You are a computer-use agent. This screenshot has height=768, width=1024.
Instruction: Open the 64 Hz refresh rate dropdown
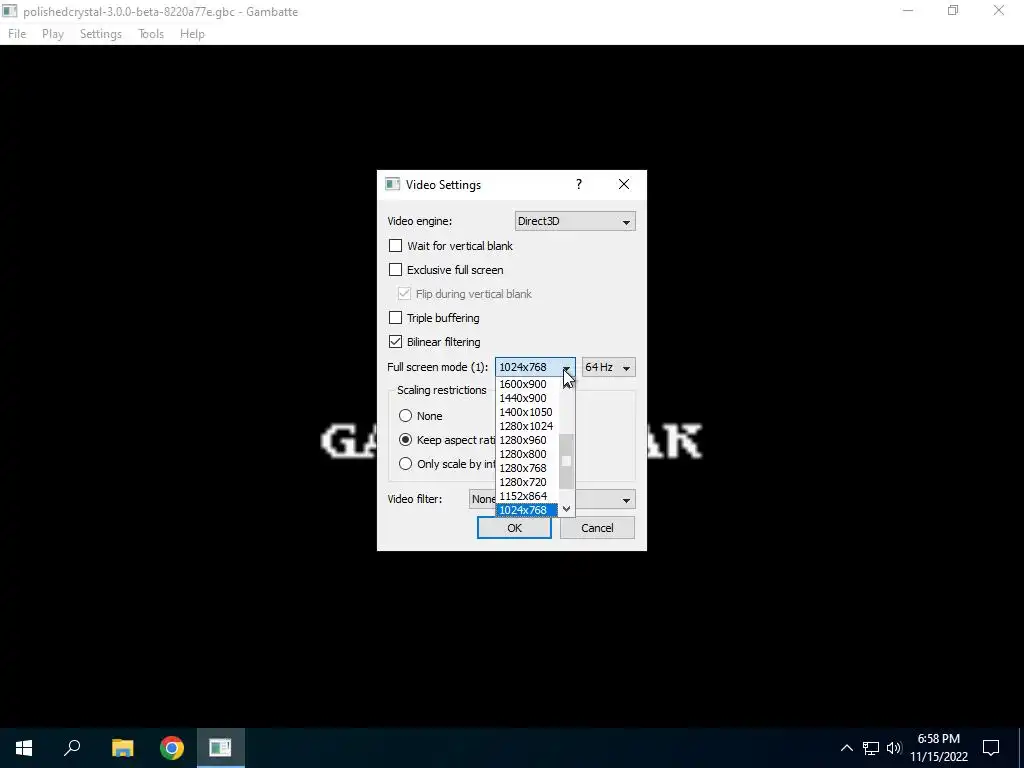click(x=608, y=368)
